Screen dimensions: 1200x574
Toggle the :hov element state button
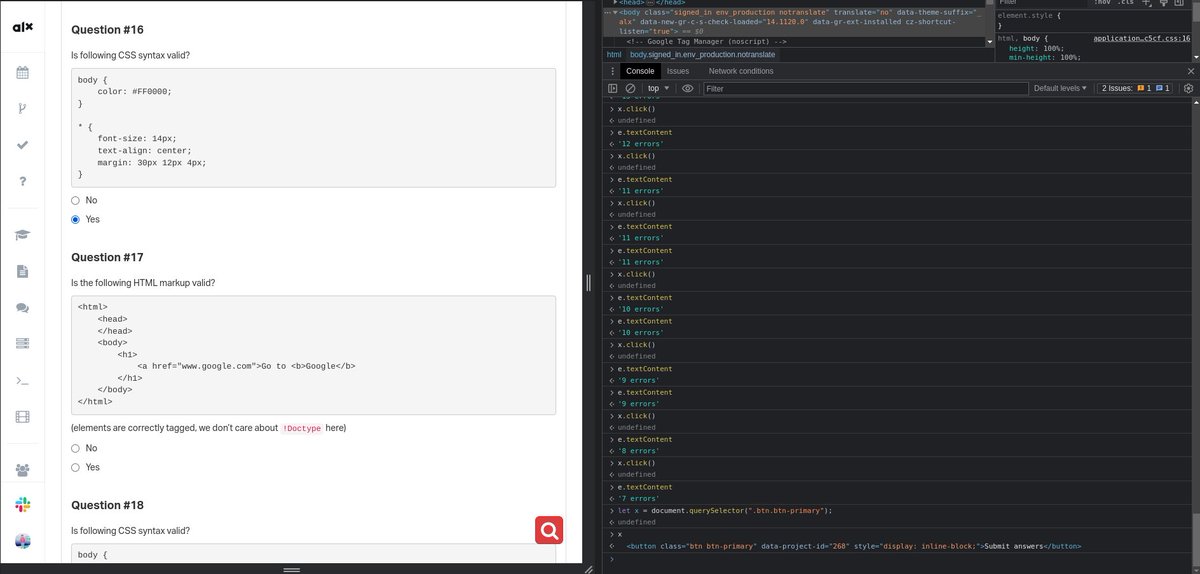point(1101,3)
